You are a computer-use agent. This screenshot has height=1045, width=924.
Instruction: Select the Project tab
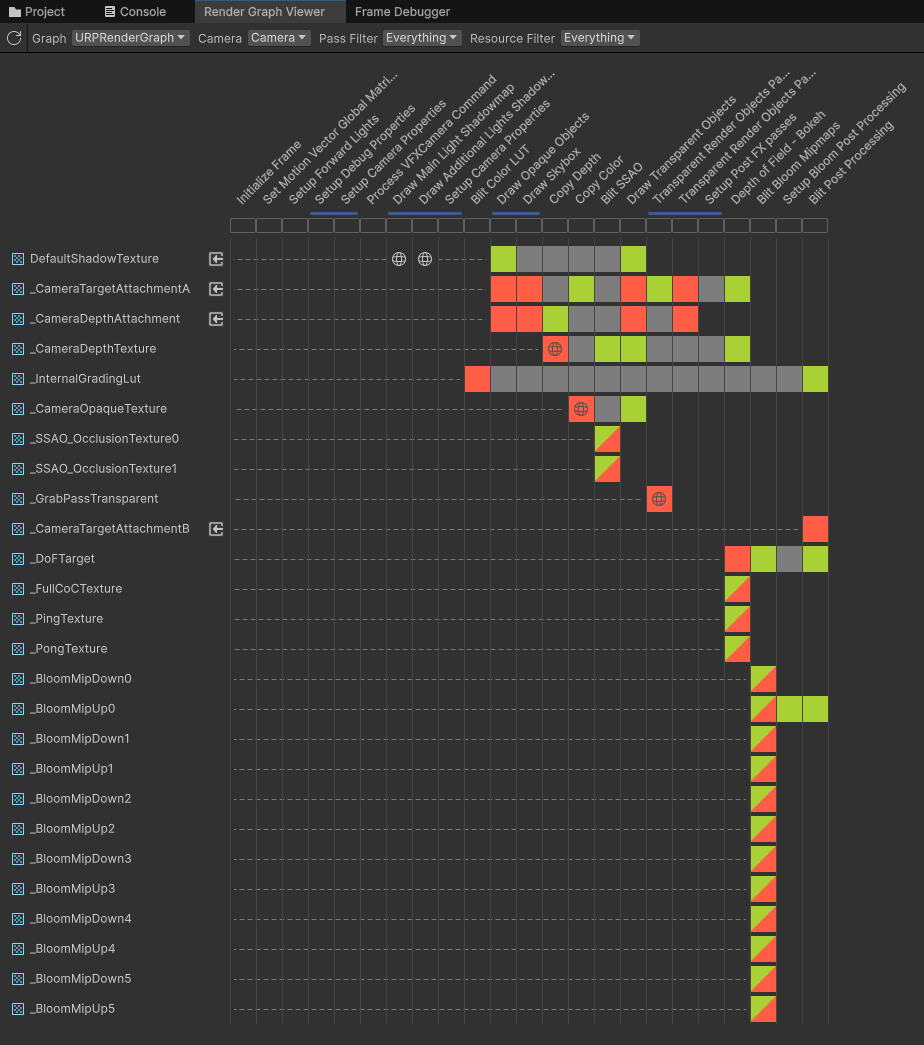pos(40,12)
